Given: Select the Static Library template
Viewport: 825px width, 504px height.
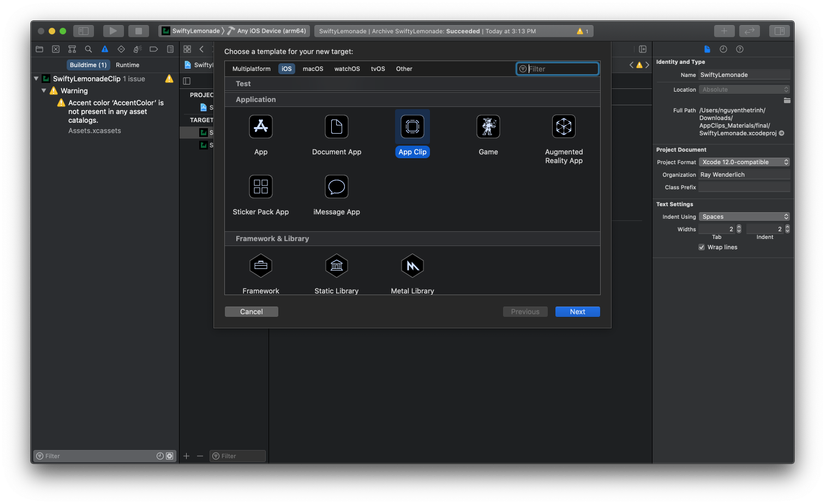Looking at the screenshot, I should pyautogui.click(x=337, y=266).
